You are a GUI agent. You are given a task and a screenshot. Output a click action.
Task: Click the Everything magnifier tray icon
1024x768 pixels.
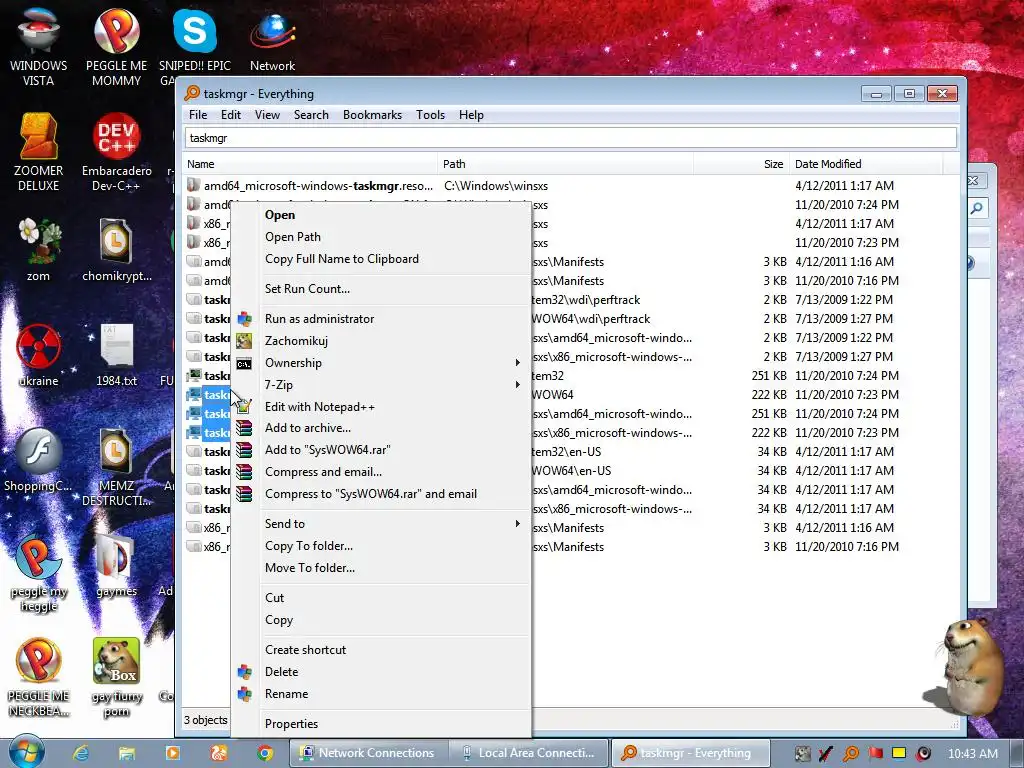tap(851, 754)
